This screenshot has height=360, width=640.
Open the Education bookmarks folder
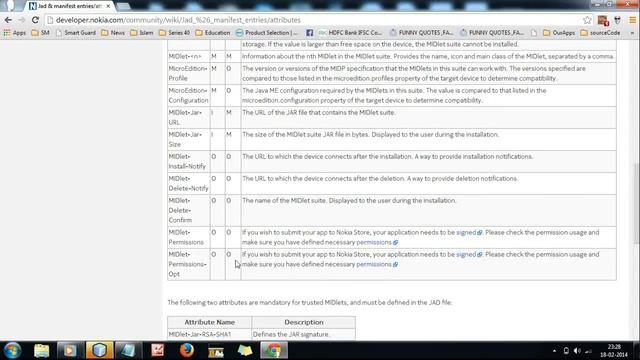pyautogui.click(x=213, y=33)
